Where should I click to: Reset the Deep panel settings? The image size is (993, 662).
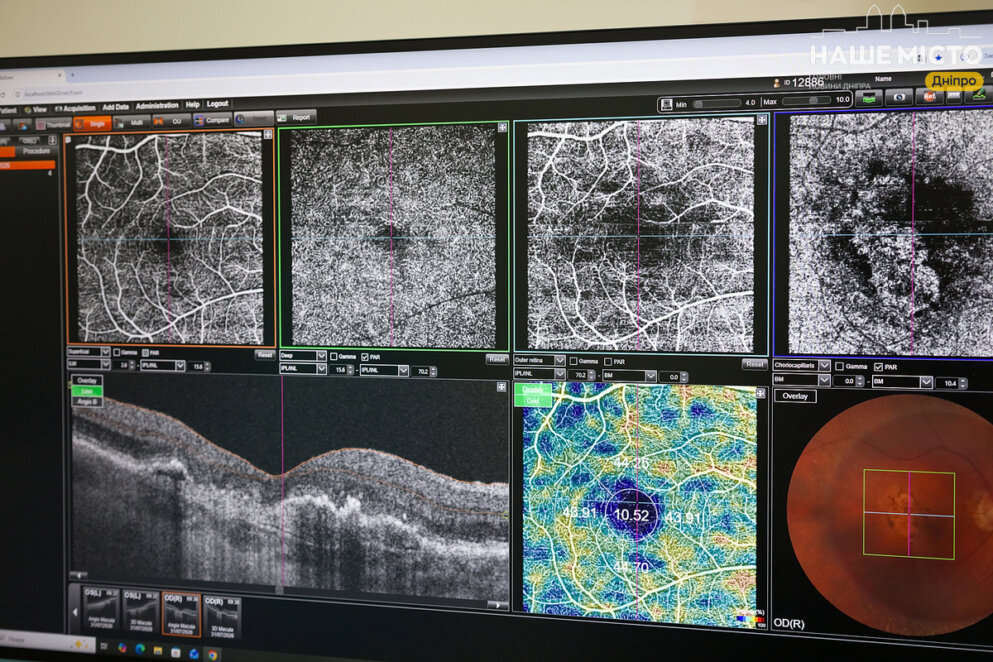click(497, 359)
